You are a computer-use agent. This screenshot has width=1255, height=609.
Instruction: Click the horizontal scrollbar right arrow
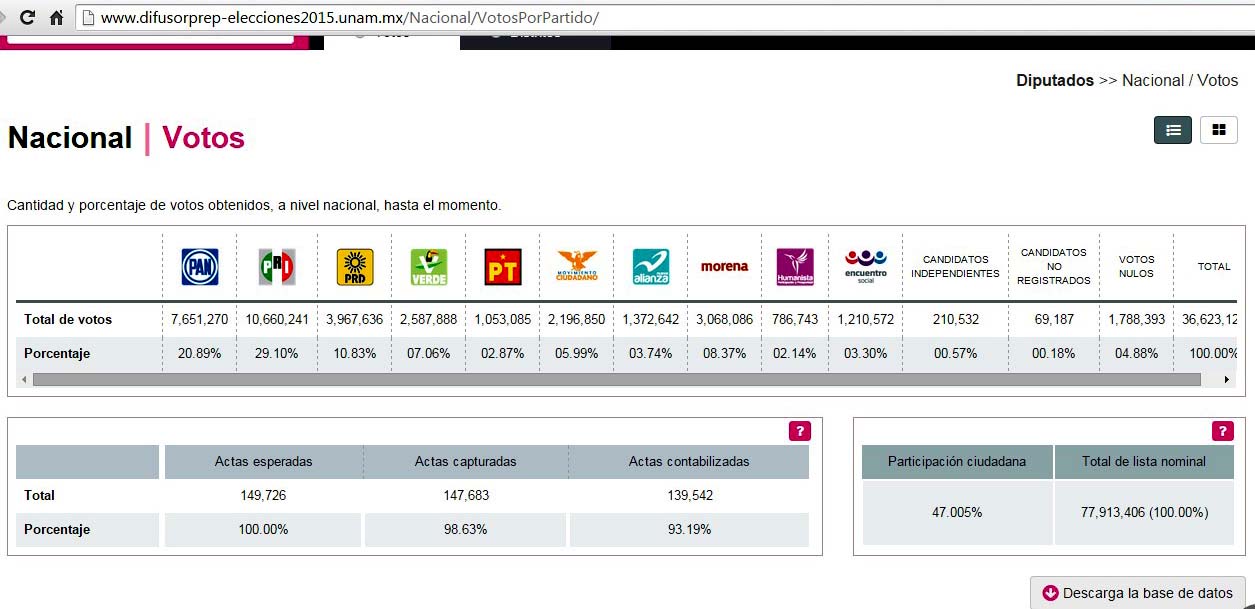point(1227,380)
